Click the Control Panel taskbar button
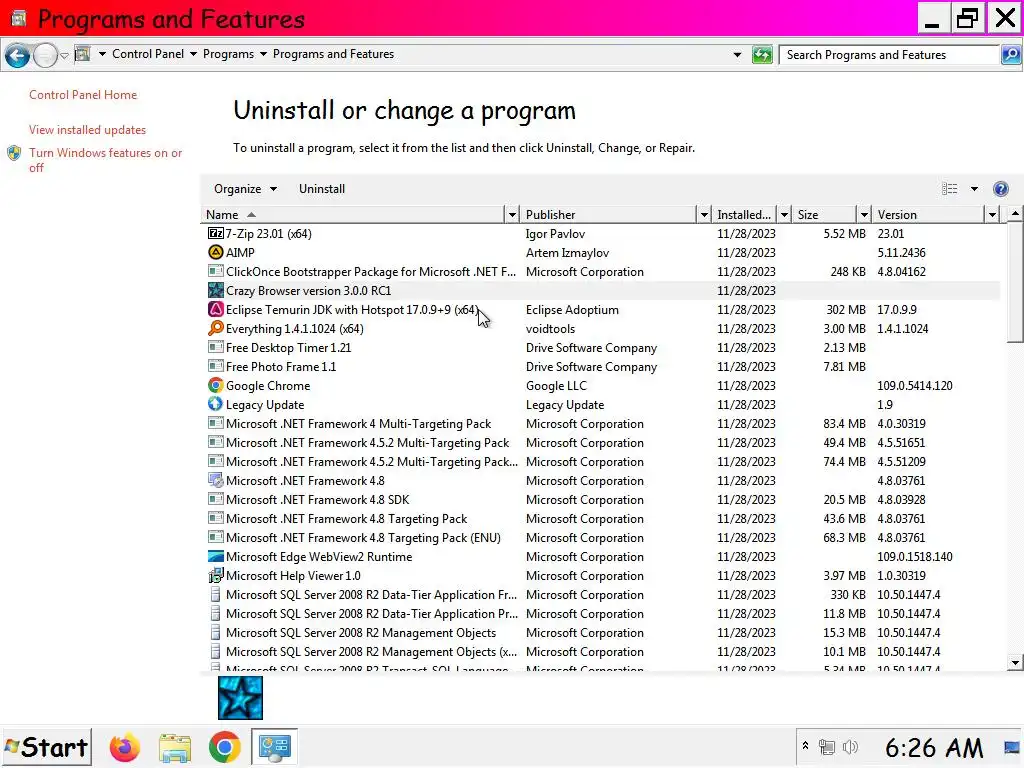This screenshot has width=1024, height=768. (x=274, y=747)
